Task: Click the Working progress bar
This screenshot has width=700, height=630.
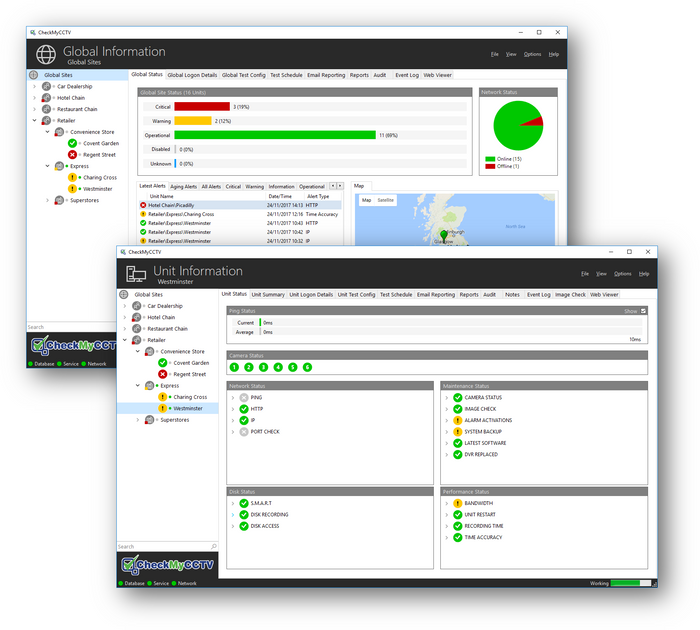Action: click(628, 582)
